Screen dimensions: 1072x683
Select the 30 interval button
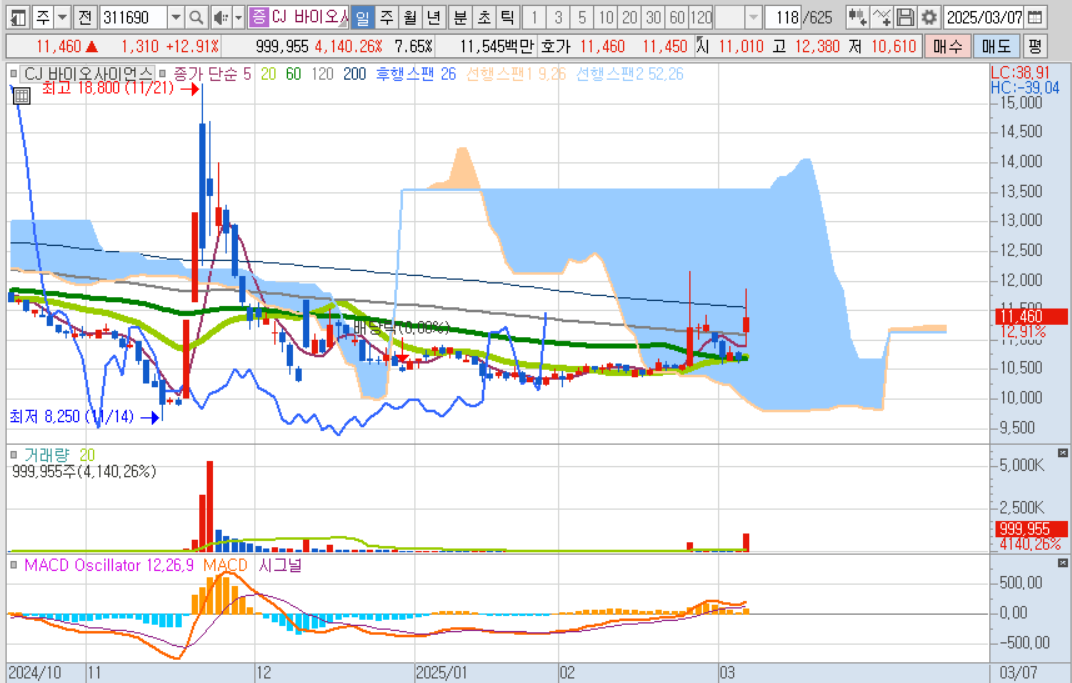pos(654,17)
